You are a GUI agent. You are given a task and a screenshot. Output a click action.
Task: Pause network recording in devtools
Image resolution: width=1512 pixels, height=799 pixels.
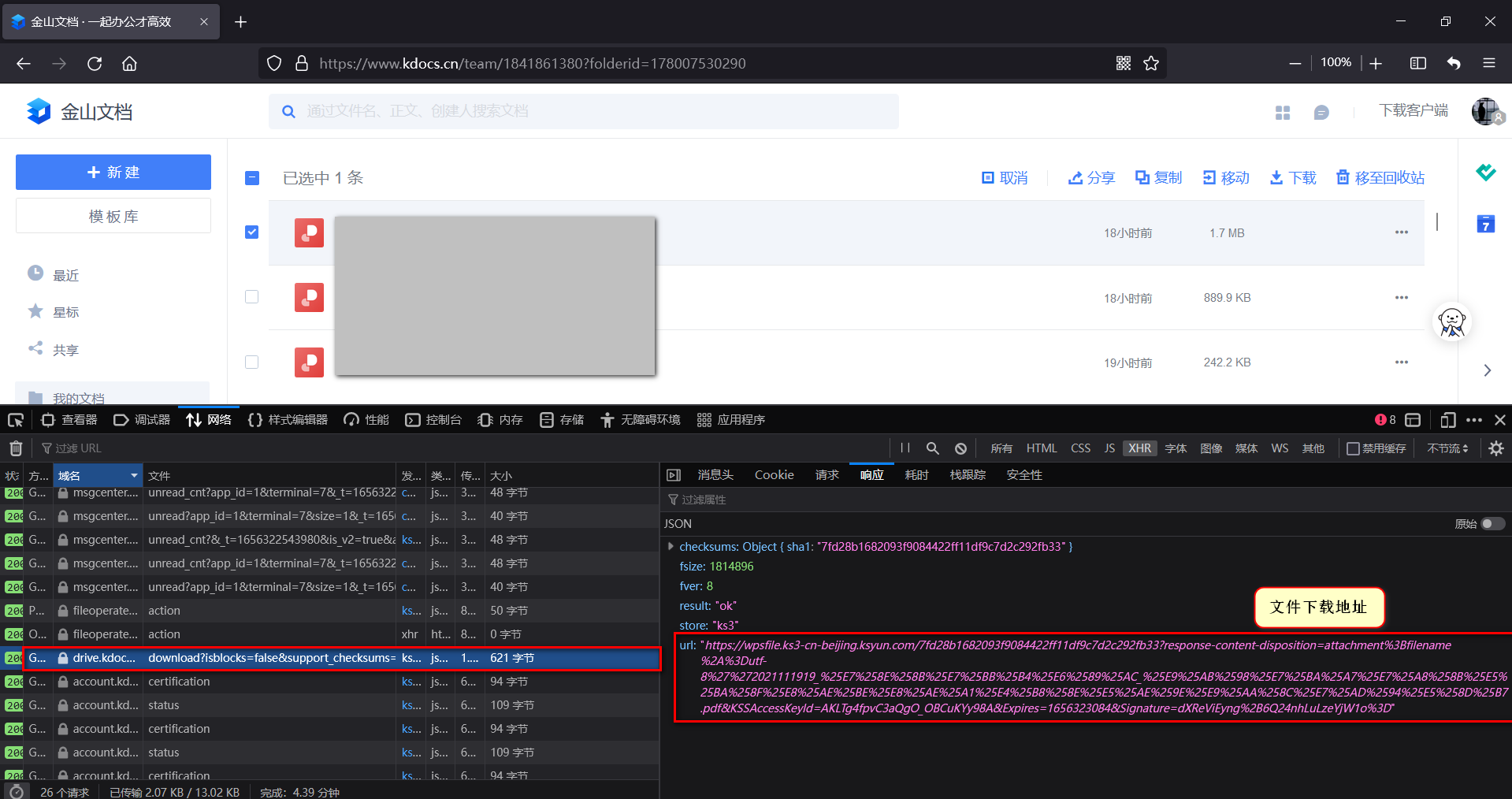[905, 448]
